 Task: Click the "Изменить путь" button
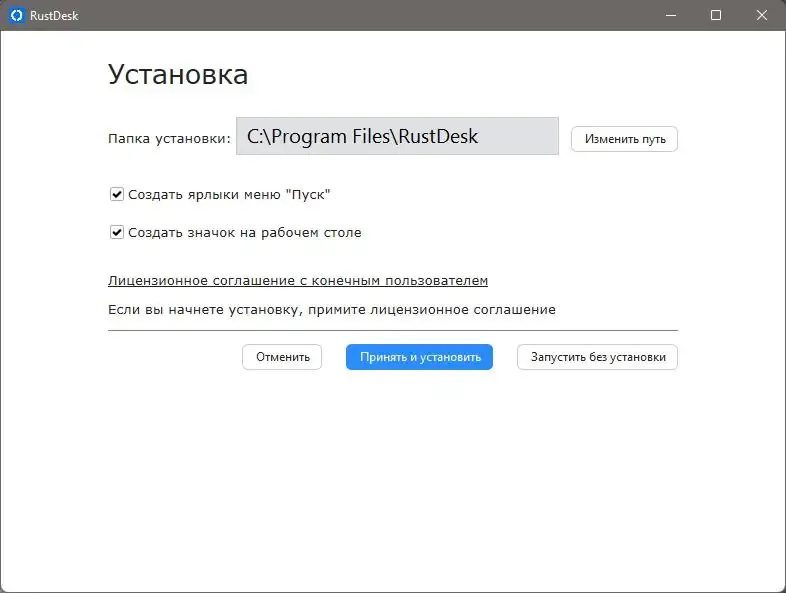click(x=625, y=139)
